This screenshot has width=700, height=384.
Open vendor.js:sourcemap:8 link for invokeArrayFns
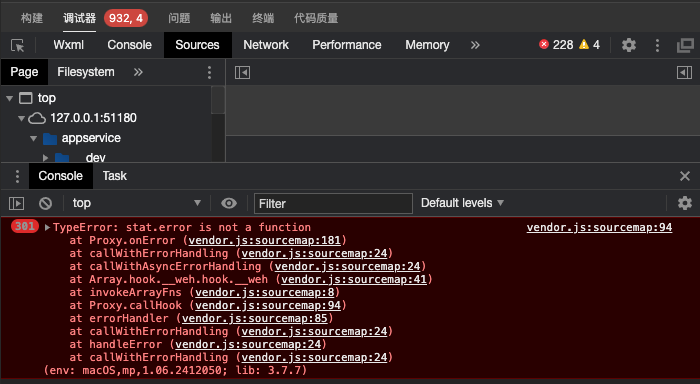click(265, 292)
